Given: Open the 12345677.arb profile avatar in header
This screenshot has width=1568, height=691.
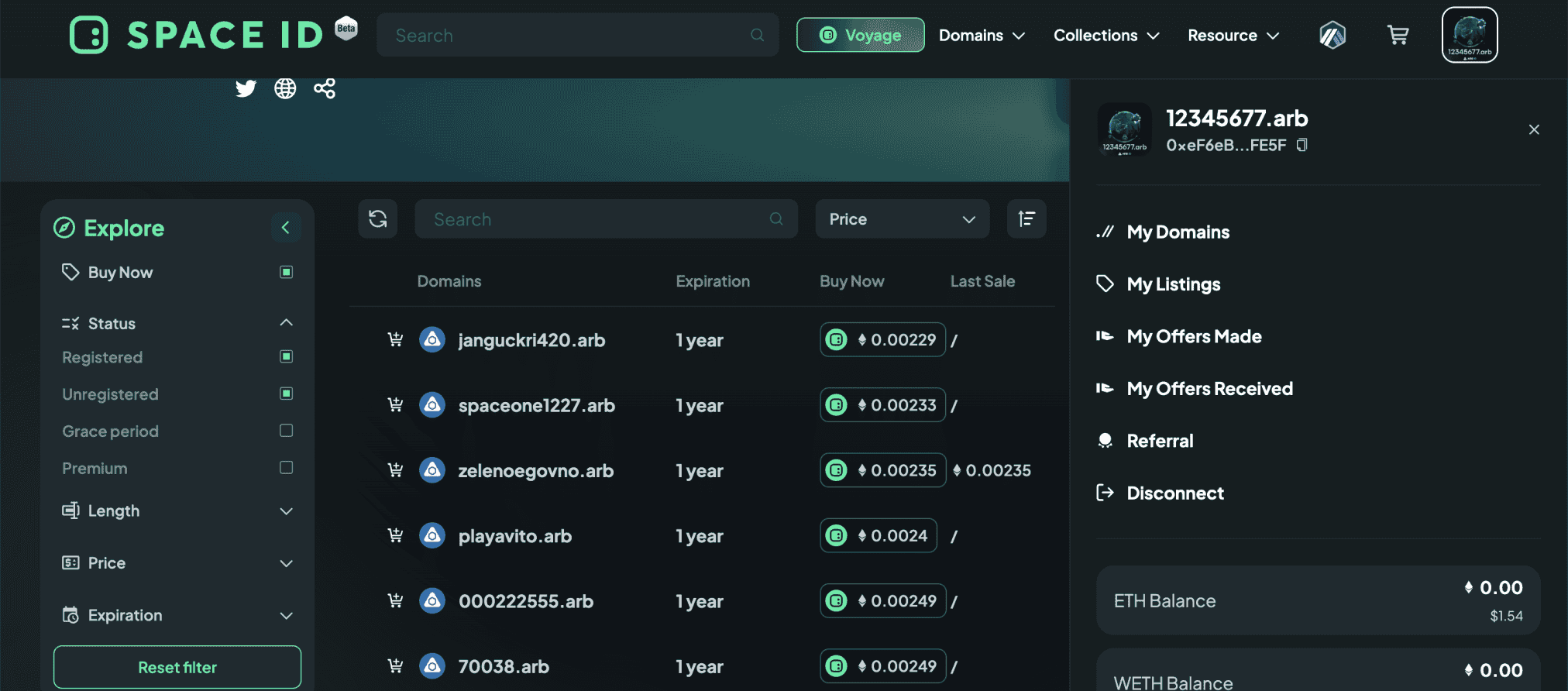Looking at the screenshot, I should pos(1470,35).
